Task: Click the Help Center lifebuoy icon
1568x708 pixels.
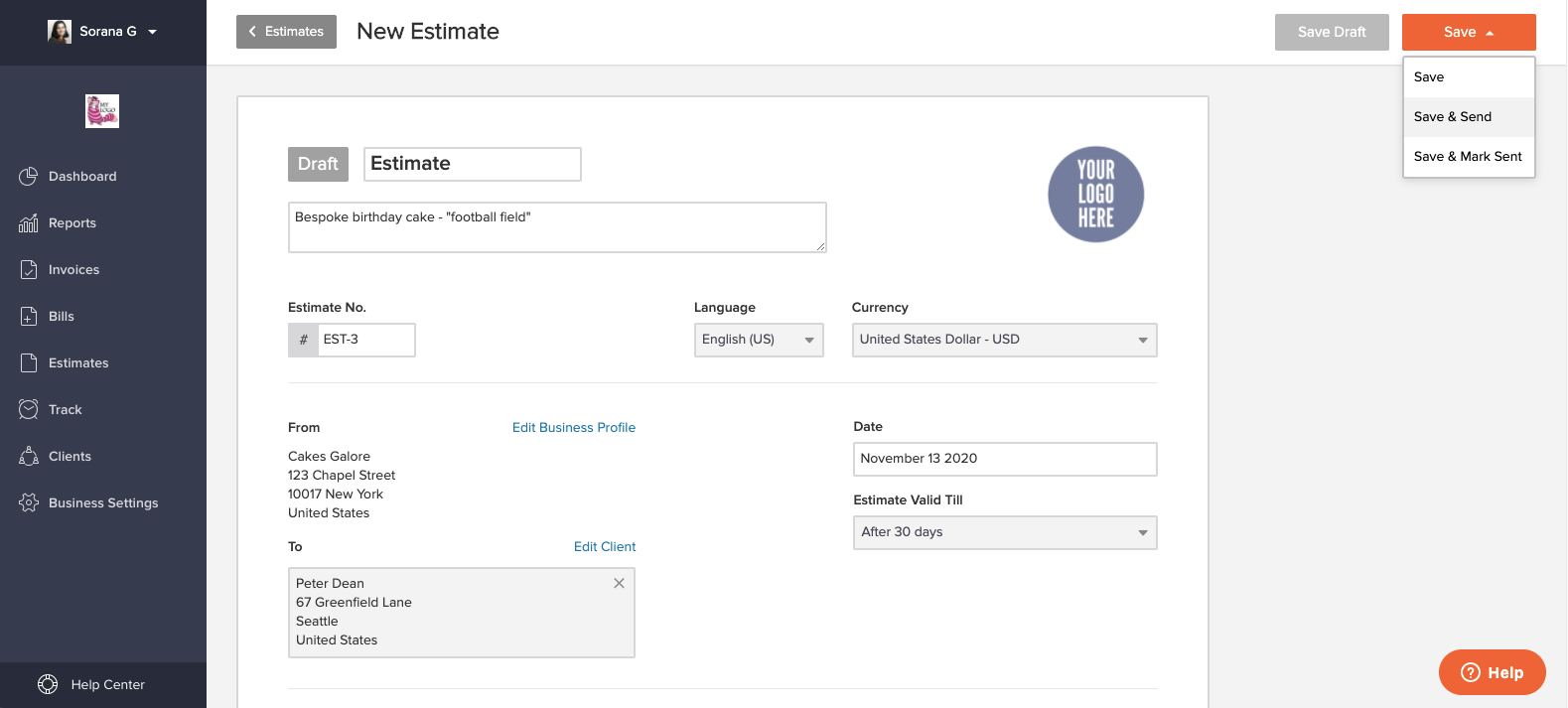Action: tap(48, 684)
